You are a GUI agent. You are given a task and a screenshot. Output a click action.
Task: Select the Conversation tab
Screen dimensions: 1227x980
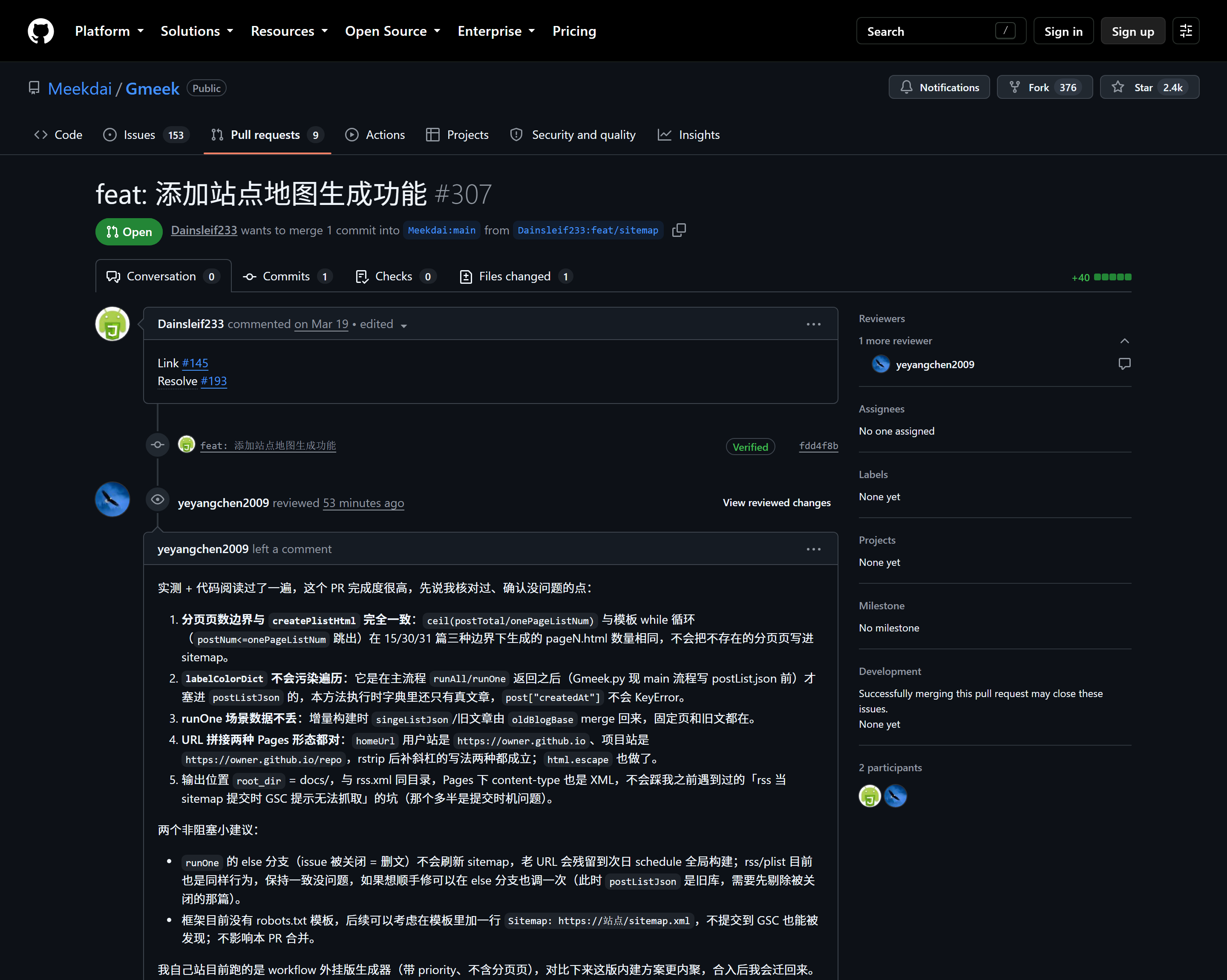163,277
